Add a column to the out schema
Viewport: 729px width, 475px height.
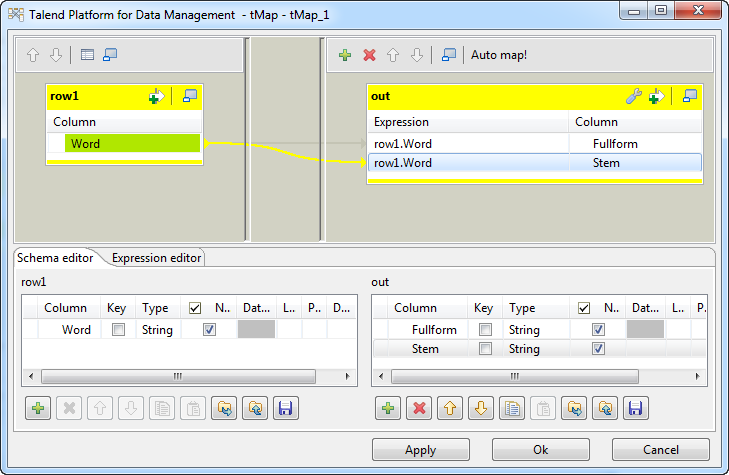[387, 408]
